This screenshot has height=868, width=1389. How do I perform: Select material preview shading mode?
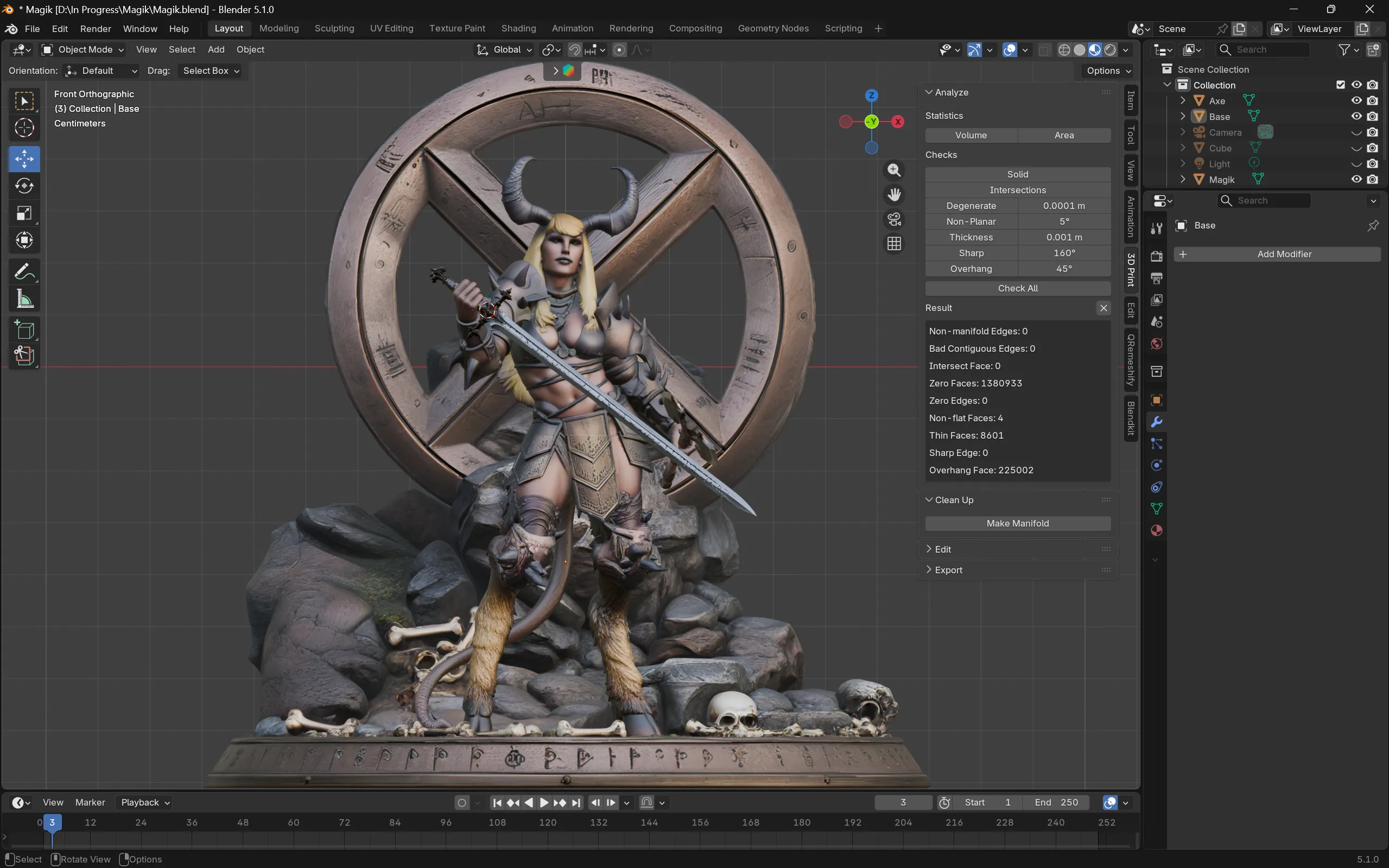(1095, 50)
